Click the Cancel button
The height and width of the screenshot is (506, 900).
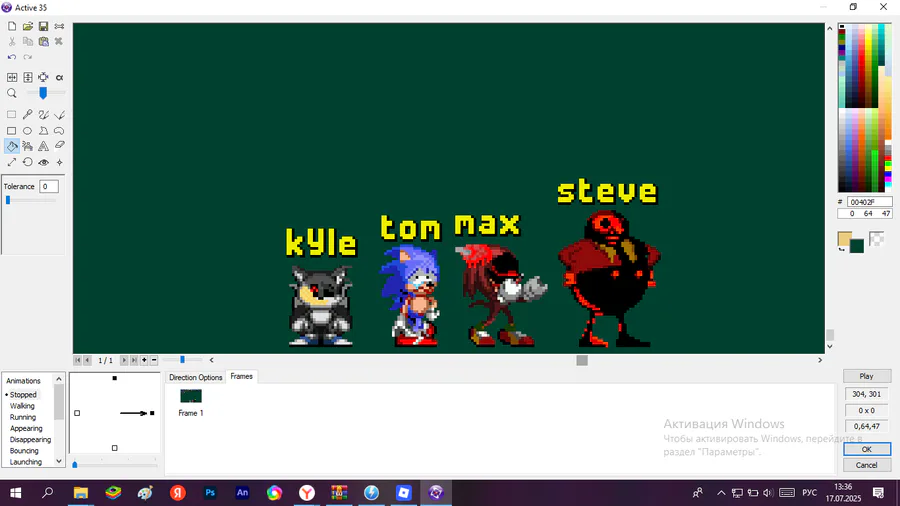(x=867, y=465)
